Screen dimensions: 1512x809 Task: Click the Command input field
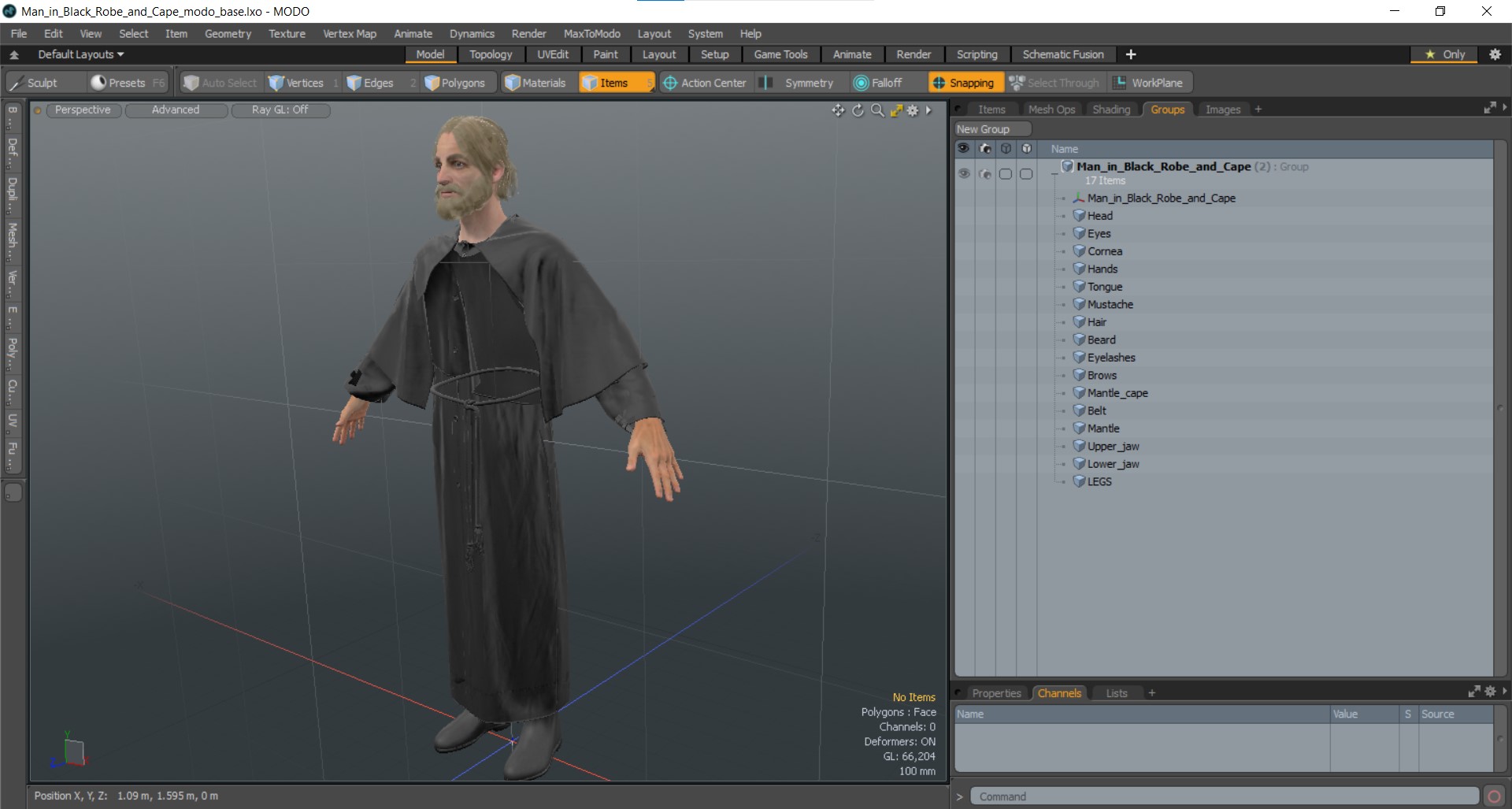point(1224,796)
